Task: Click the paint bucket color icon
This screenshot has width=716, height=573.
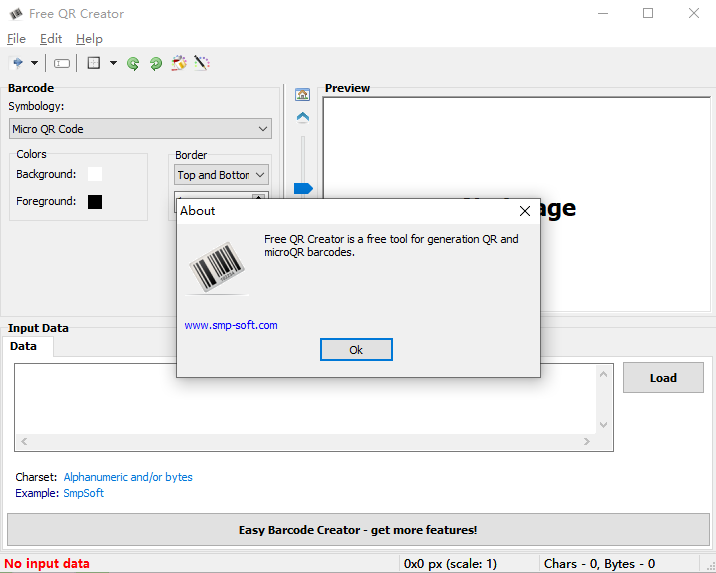Action: point(179,63)
